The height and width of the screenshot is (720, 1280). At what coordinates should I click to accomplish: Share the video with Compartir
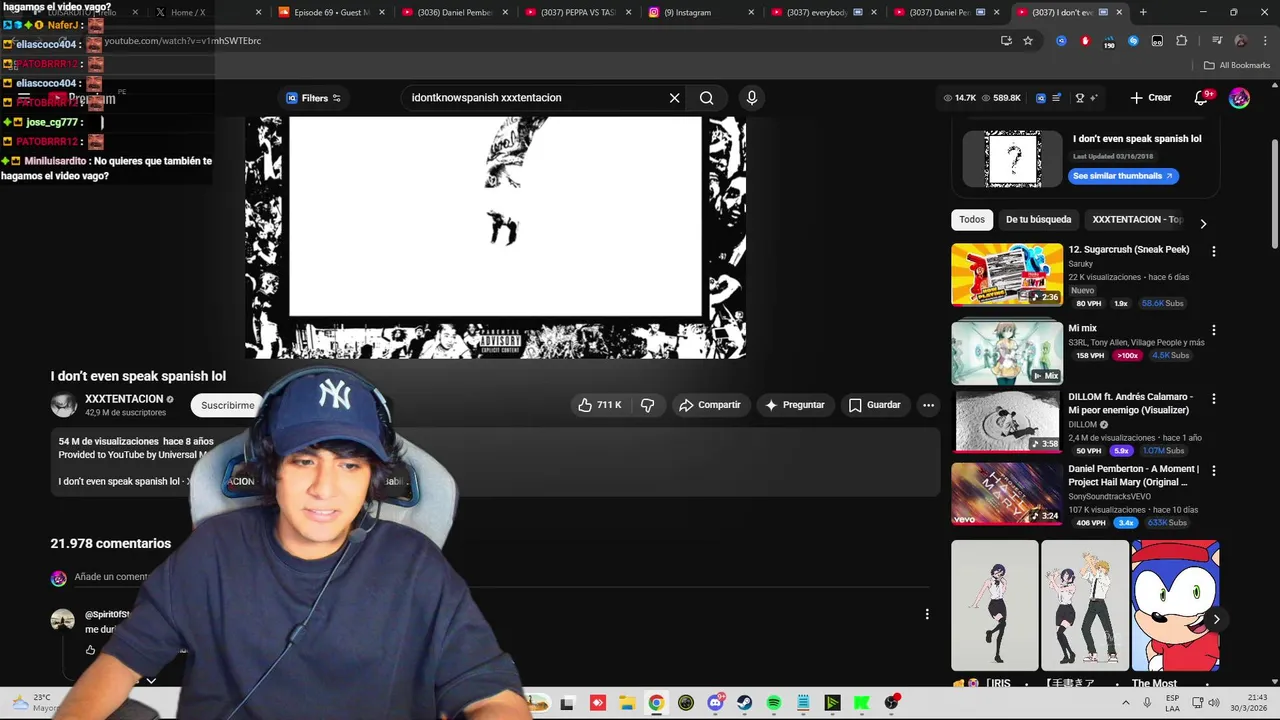coord(710,405)
